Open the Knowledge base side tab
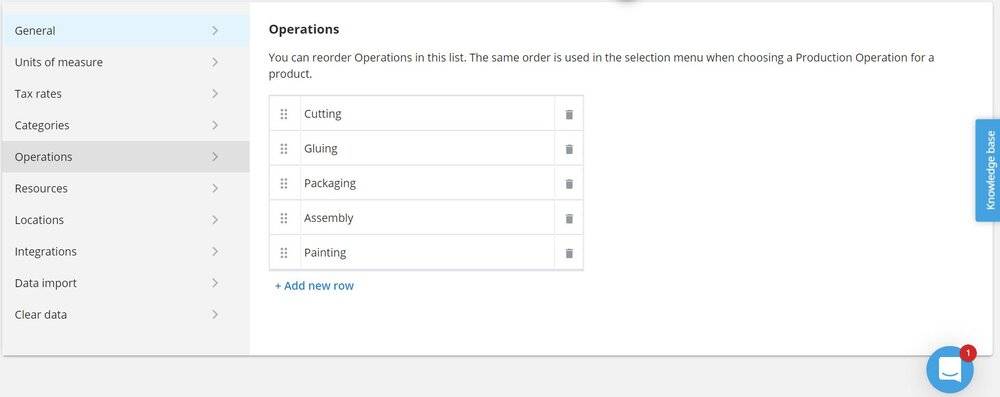 988,170
